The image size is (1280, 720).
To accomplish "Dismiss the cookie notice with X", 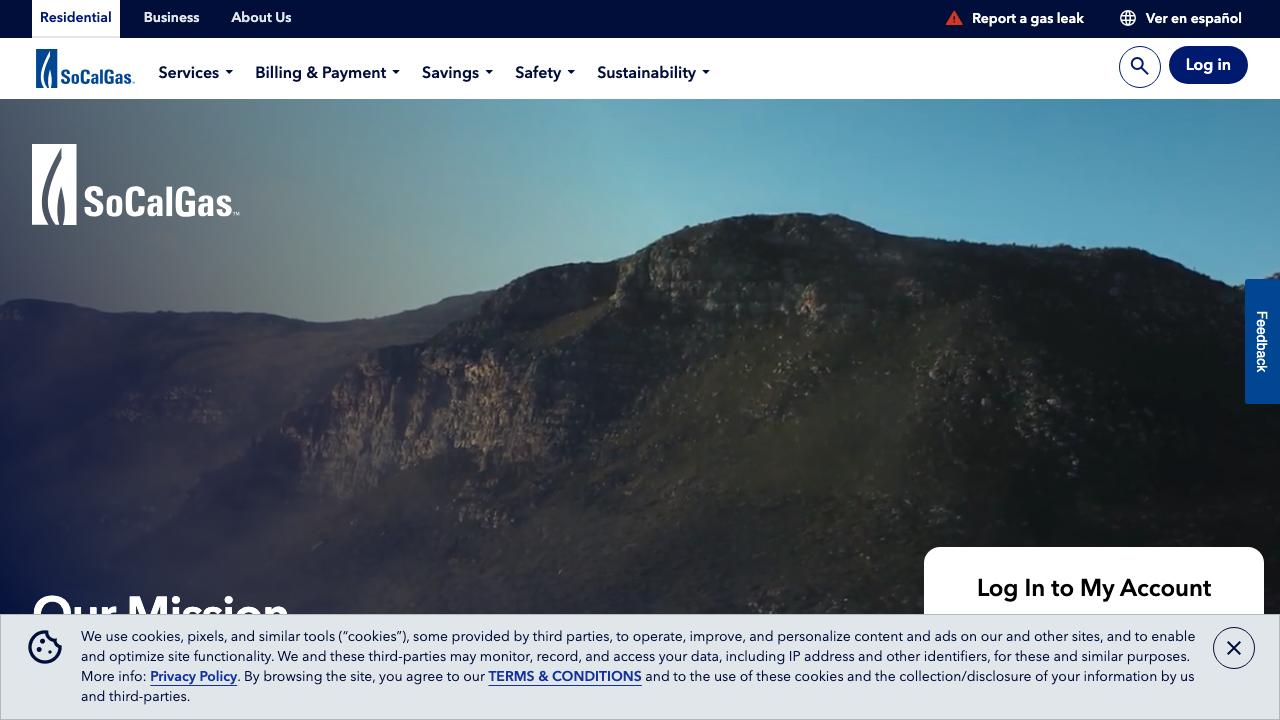I will (x=1233, y=648).
